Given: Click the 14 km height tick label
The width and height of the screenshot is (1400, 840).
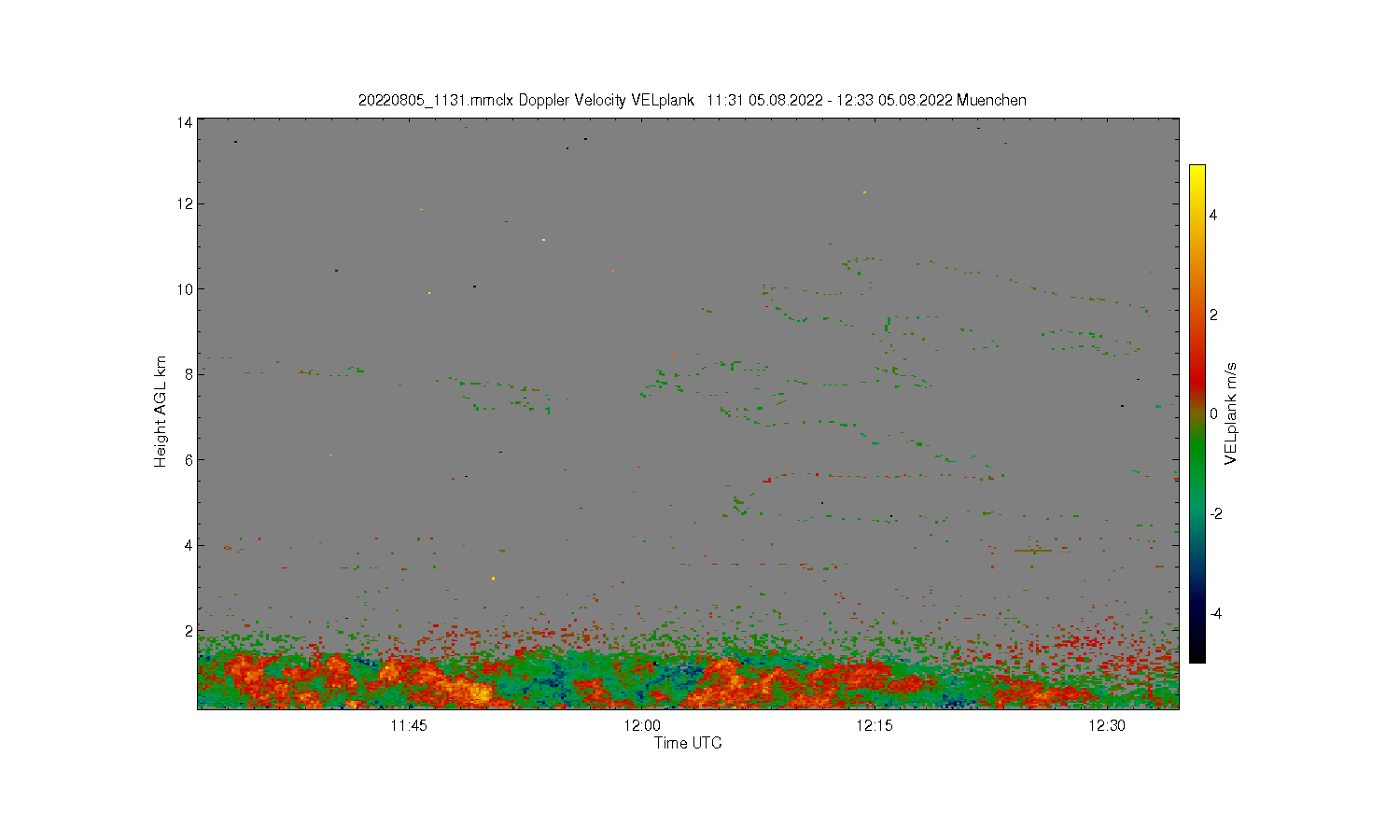Looking at the screenshot, I should 185,122.
